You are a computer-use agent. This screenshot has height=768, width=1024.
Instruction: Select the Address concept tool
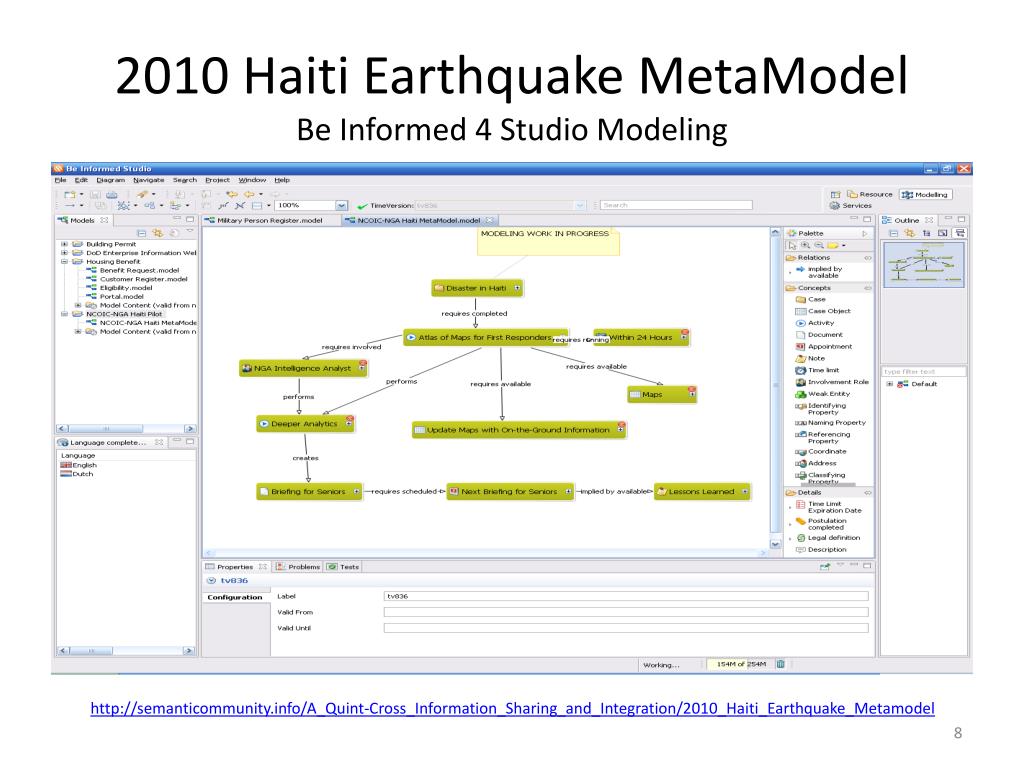click(816, 463)
